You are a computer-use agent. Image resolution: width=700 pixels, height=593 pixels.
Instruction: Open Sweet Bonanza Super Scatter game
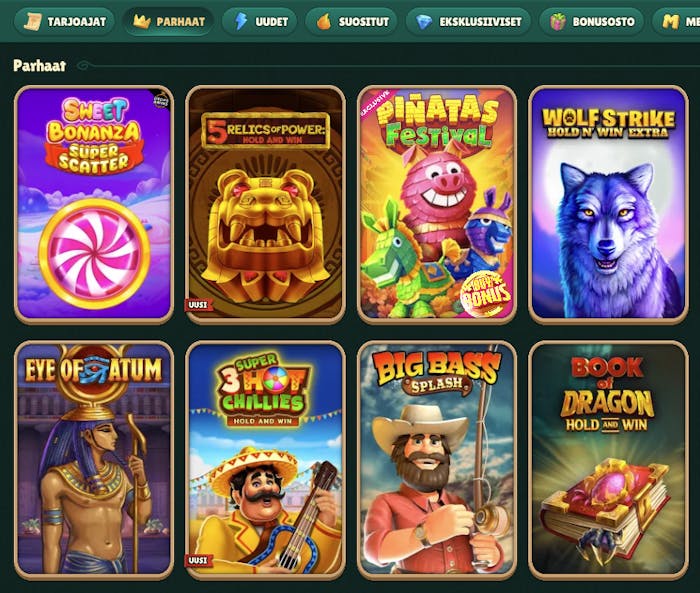[94, 204]
